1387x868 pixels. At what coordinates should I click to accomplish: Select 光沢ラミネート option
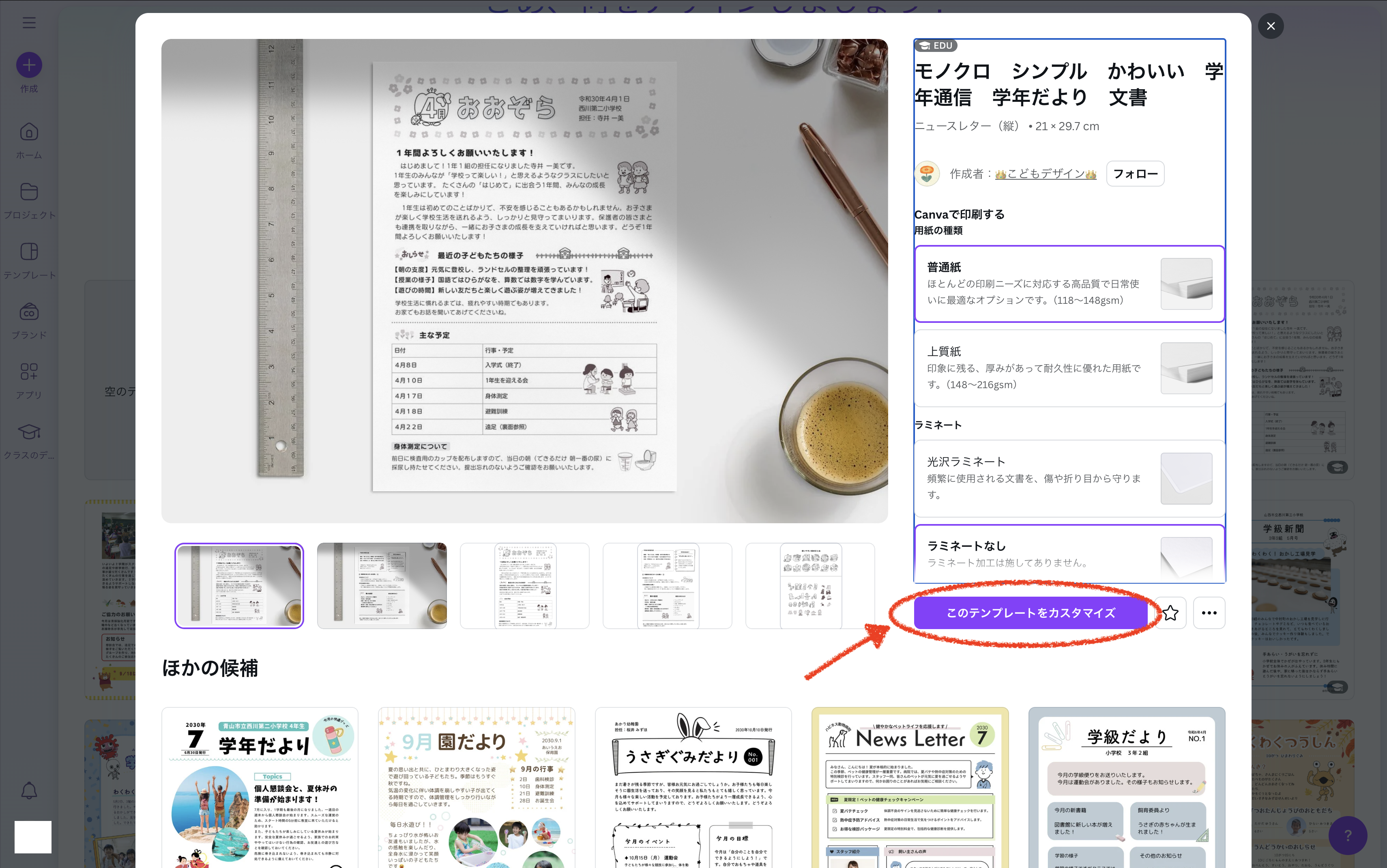1070,479
